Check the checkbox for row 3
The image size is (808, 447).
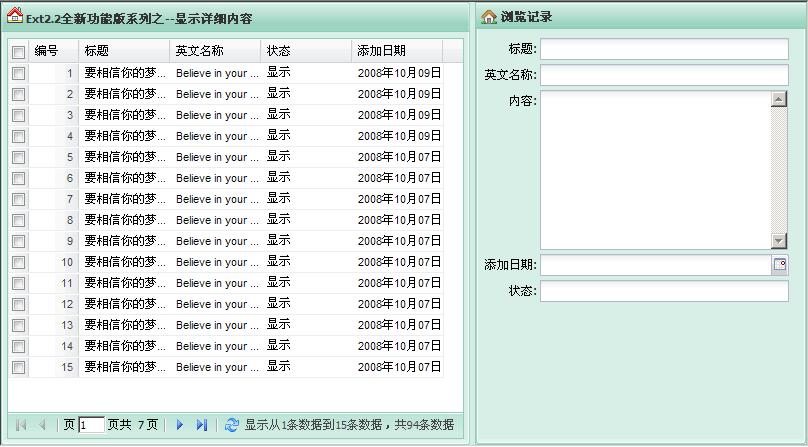click(19, 115)
